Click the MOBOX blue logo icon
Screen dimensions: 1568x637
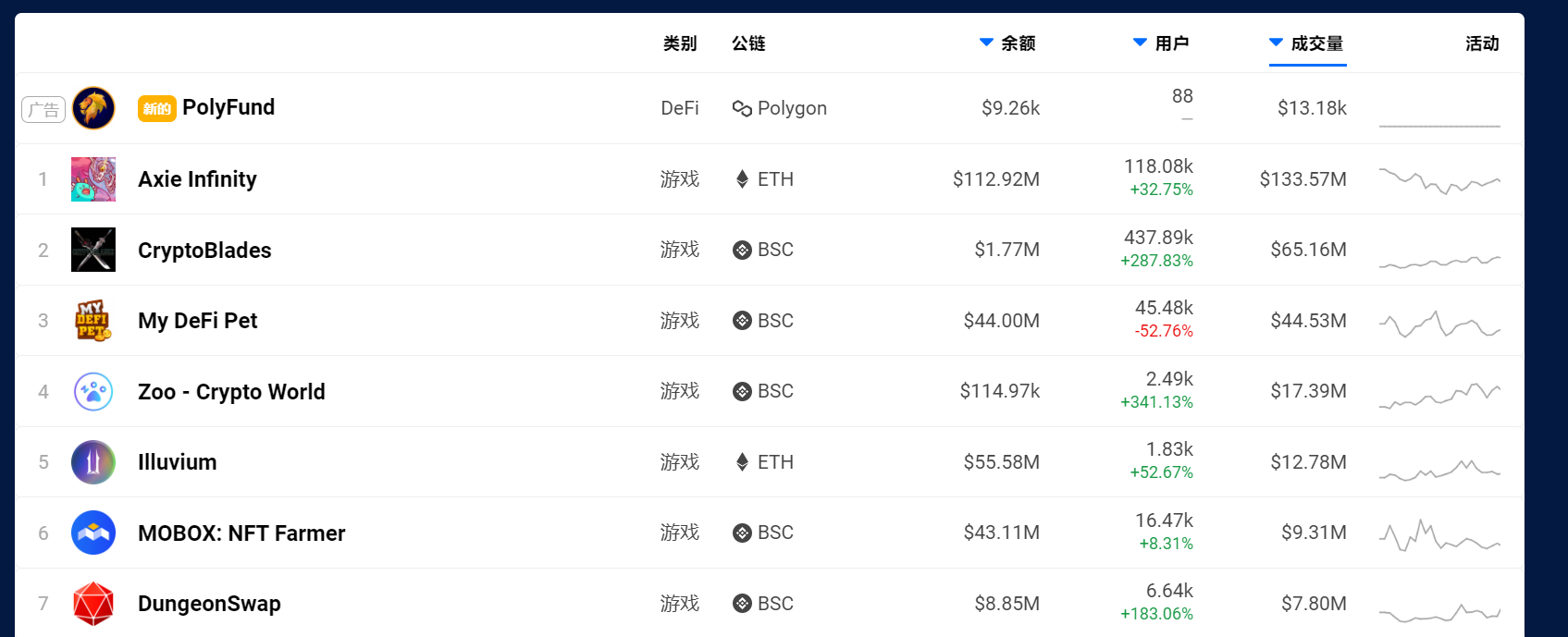pyautogui.click(x=93, y=533)
